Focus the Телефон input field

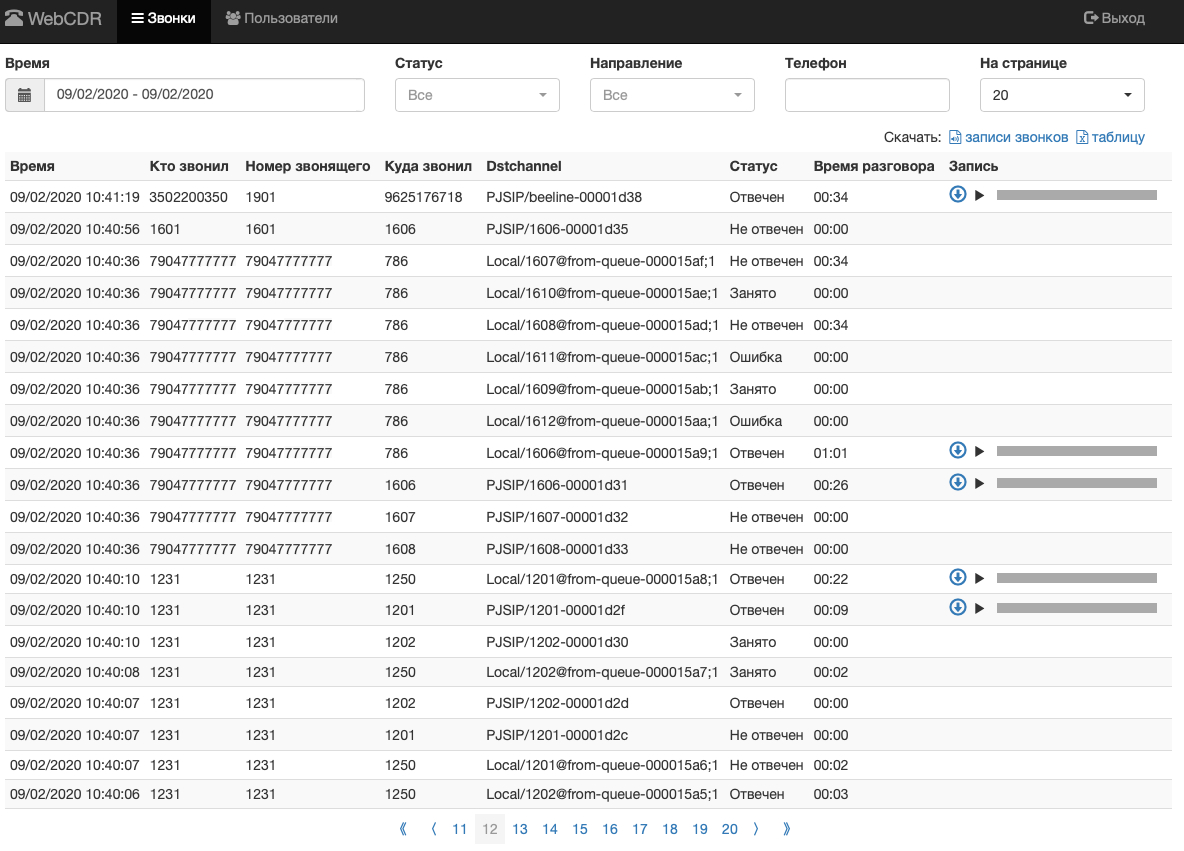point(867,95)
